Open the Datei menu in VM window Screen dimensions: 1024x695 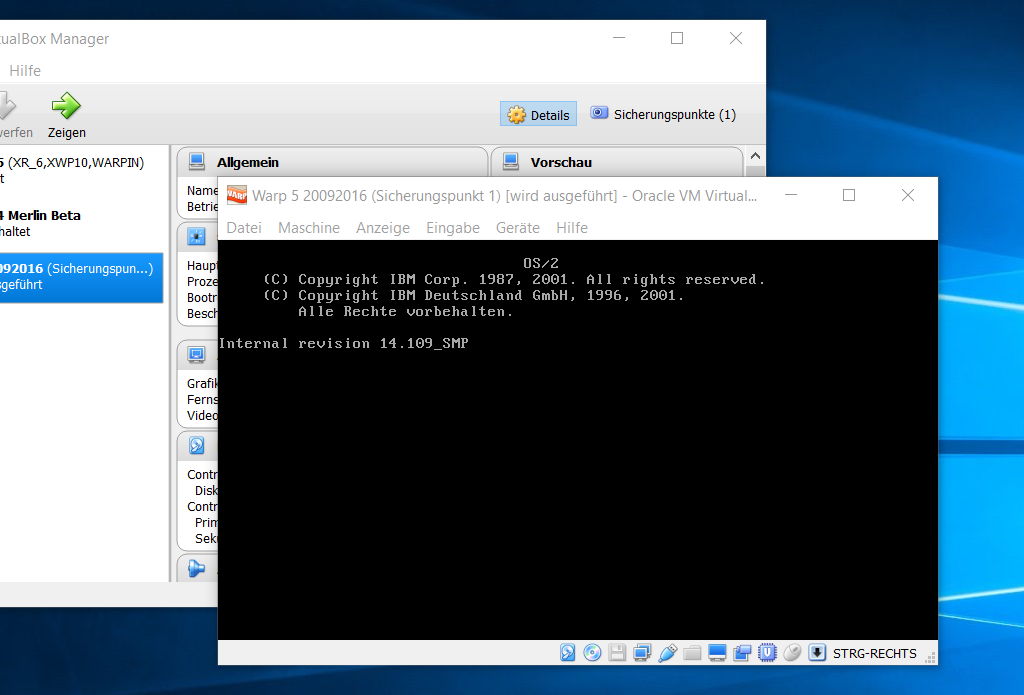click(244, 228)
